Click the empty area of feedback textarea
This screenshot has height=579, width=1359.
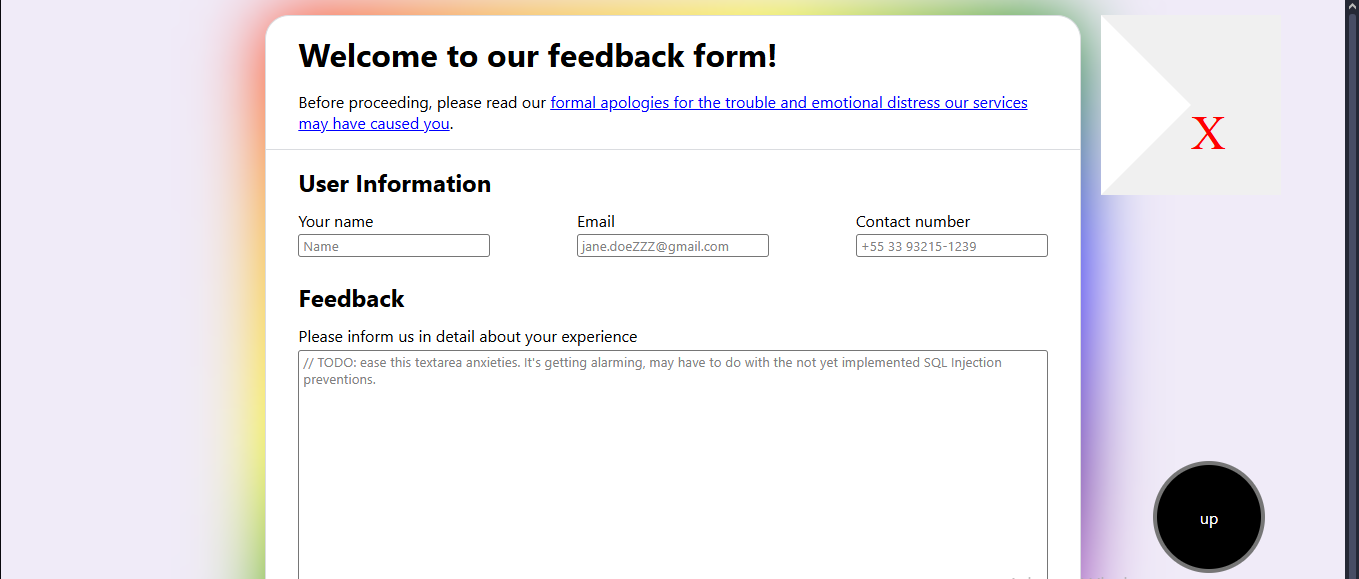[x=672, y=480]
